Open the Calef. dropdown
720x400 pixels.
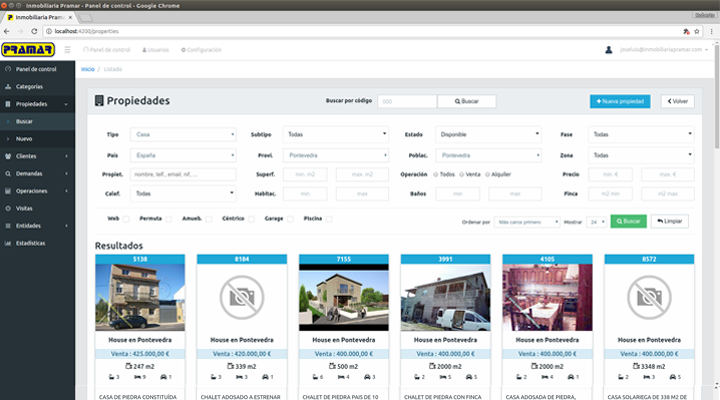point(183,193)
